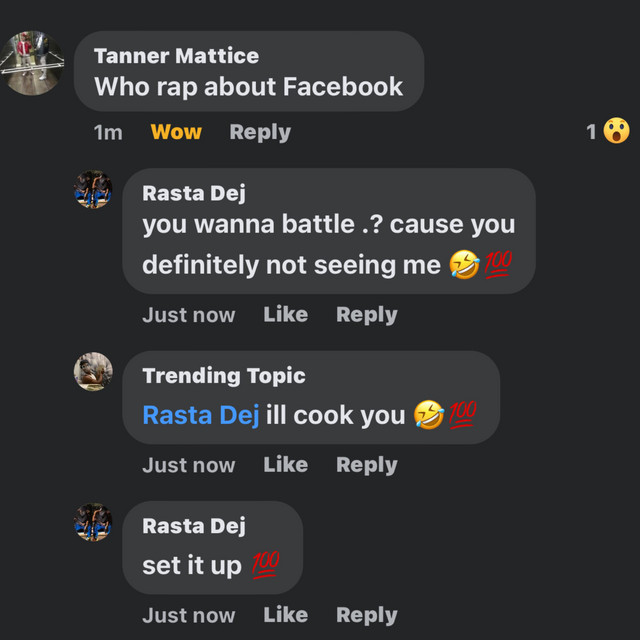Viewport: 640px width, 640px height.
Task: Click Rasta Dej name above 'set it up'
Action: 194,526
